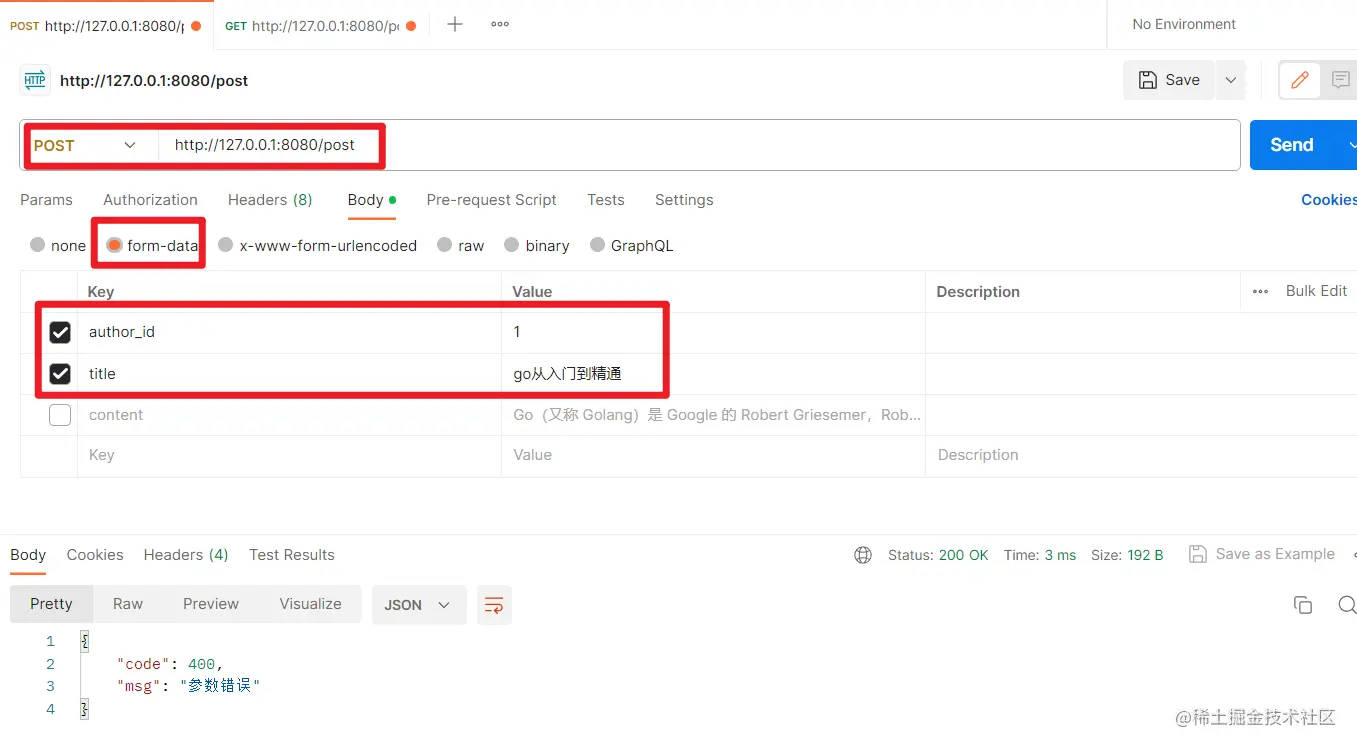Click the response Time 3 ms
The image size is (1357, 749).
(1040, 555)
